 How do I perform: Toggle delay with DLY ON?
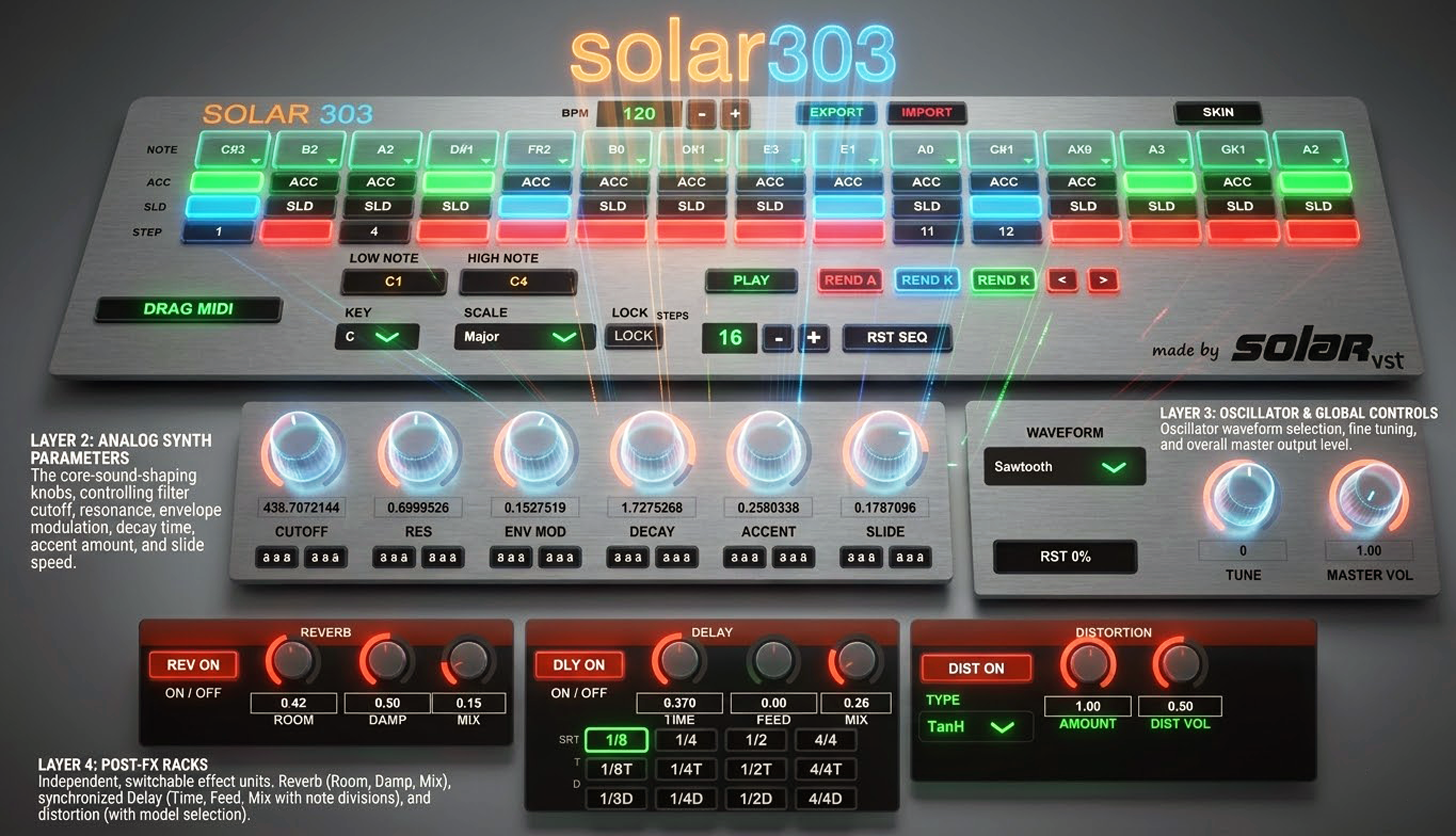tap(579, 665)
